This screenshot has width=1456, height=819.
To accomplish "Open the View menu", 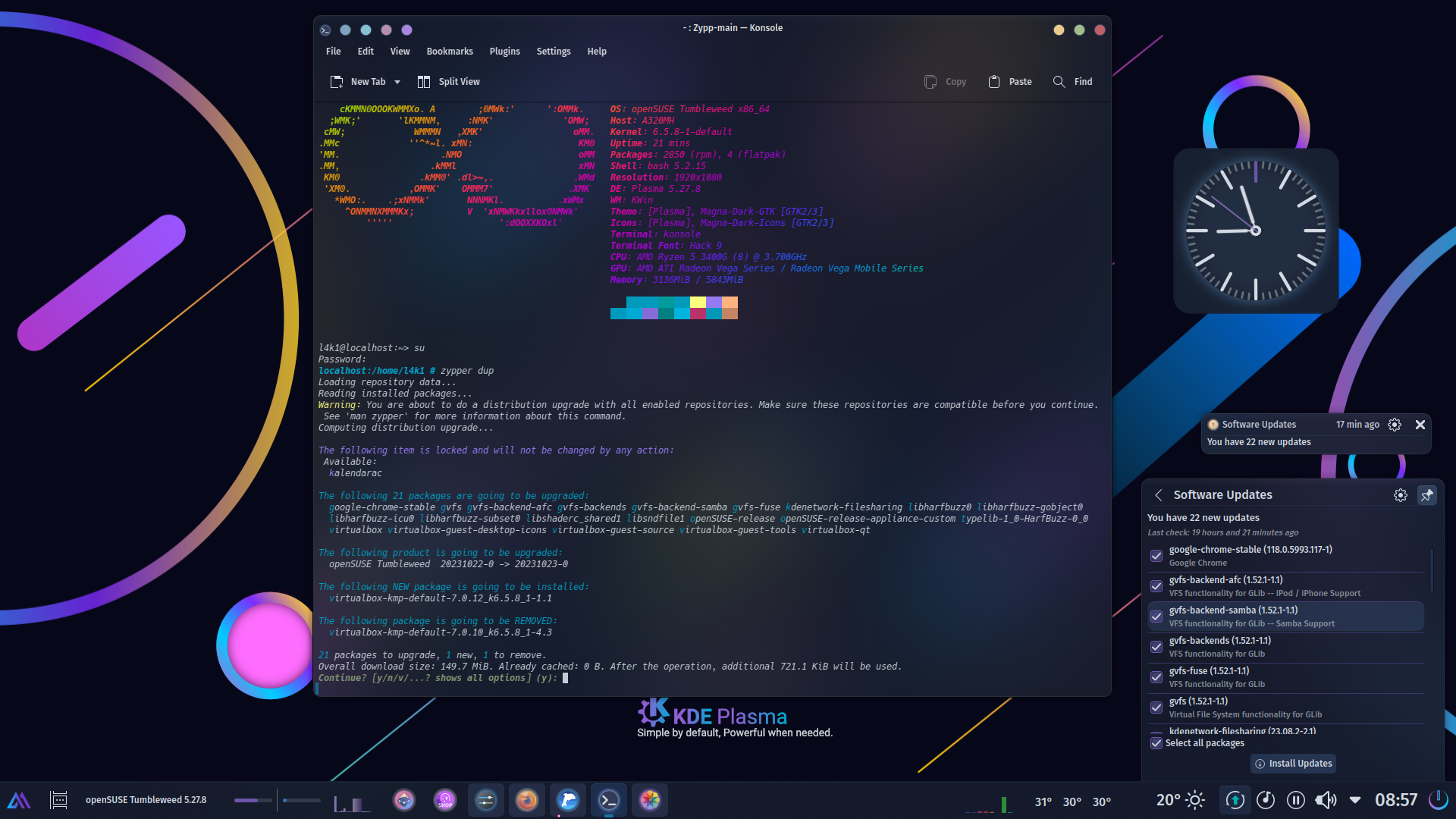I will (400, 52).
